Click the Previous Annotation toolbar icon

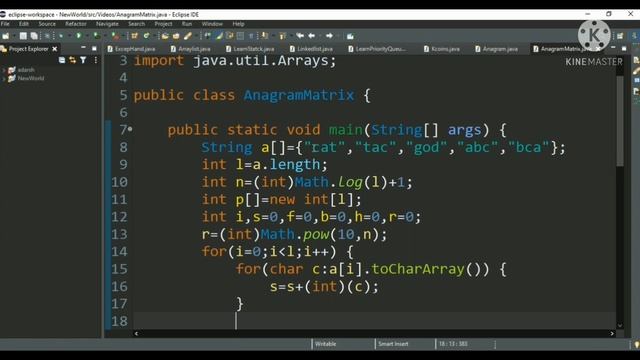(x=282, y=36)
